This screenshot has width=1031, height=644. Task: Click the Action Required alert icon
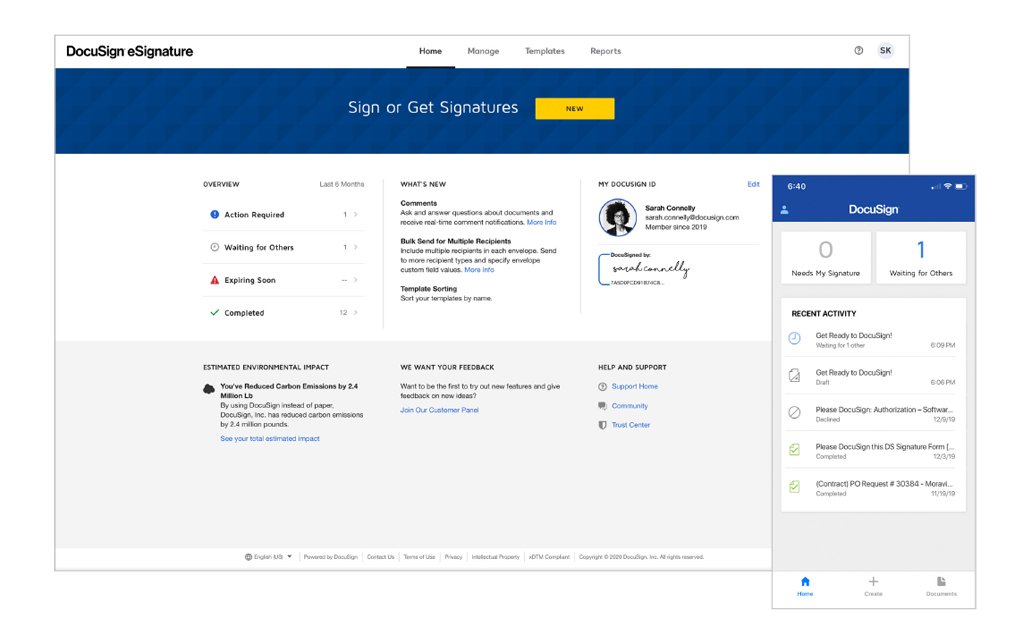[214, 215]
